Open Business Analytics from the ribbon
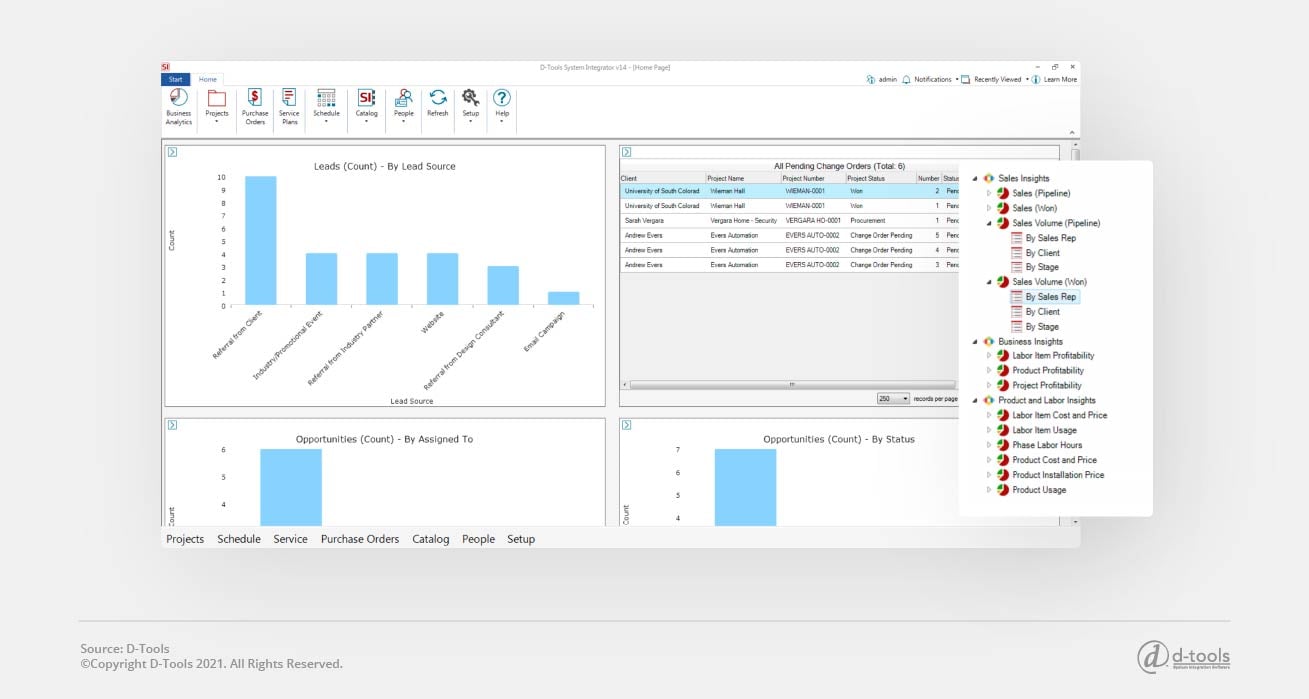1309x699 pixels. (178, 106)
